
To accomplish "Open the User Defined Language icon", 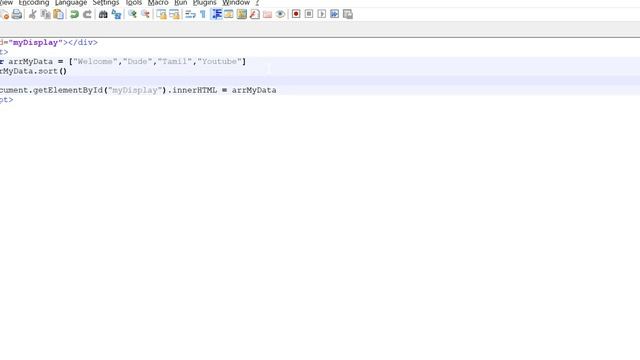I will (x=229, y=14).
